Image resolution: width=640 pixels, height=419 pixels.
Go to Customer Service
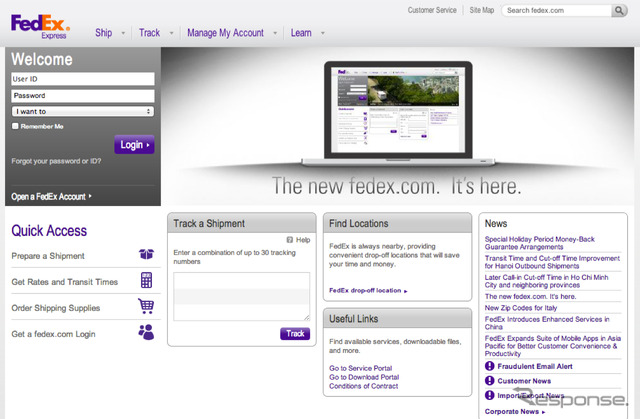pos(432,10)
